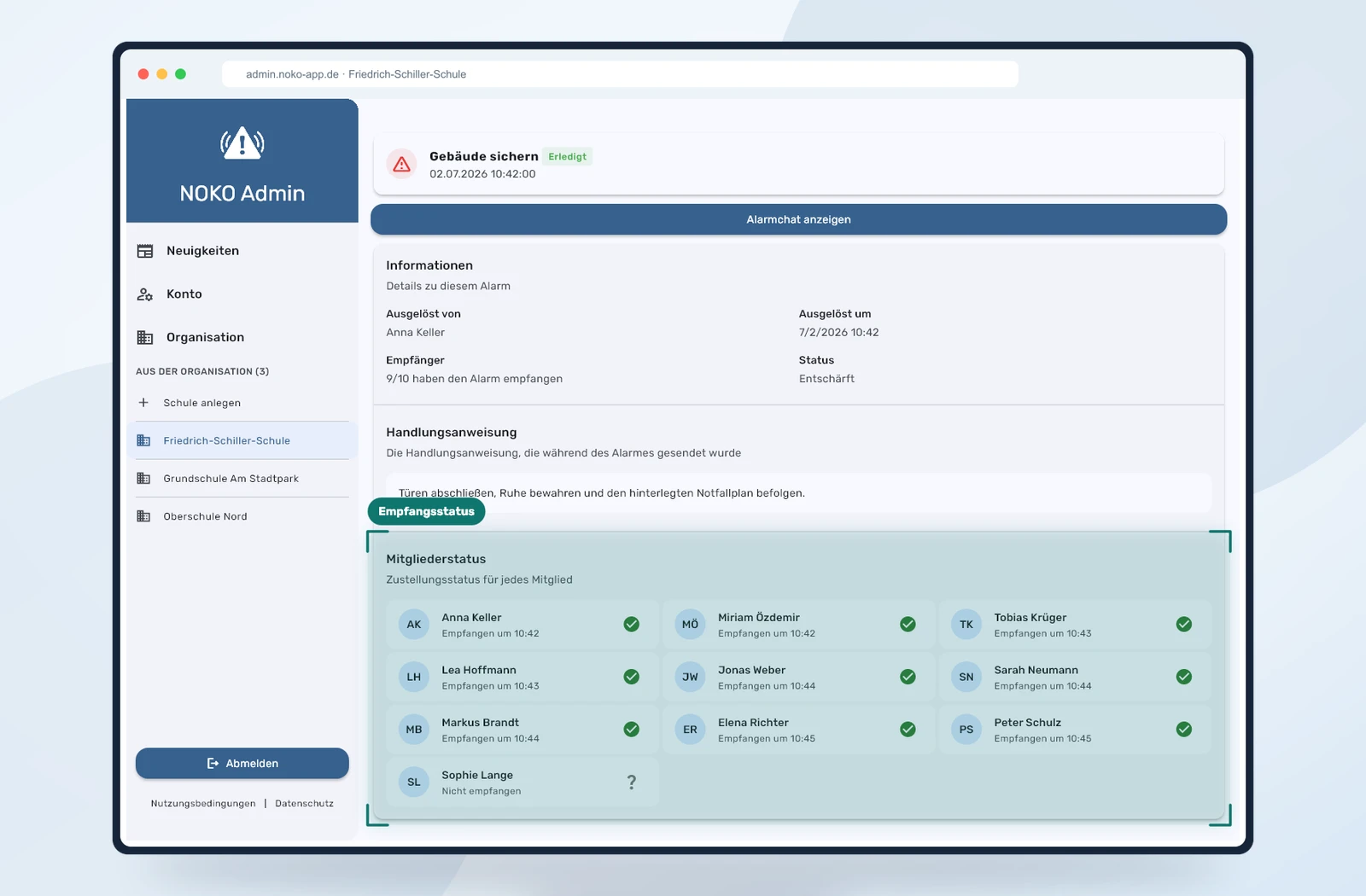The image size is (1366, 896).
Task: Click the red alarm warning triangle icon
Action: coord(401,164)
